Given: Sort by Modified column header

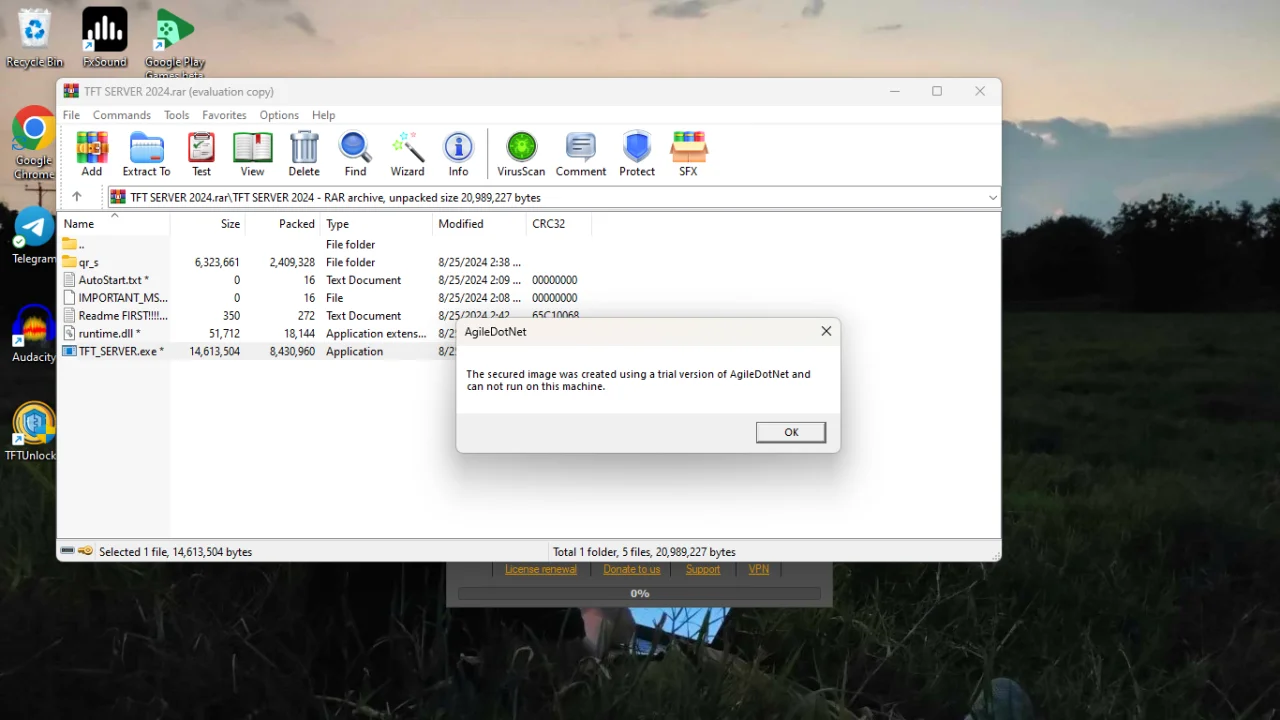Looking at the screenshot, I should (480, 224).
